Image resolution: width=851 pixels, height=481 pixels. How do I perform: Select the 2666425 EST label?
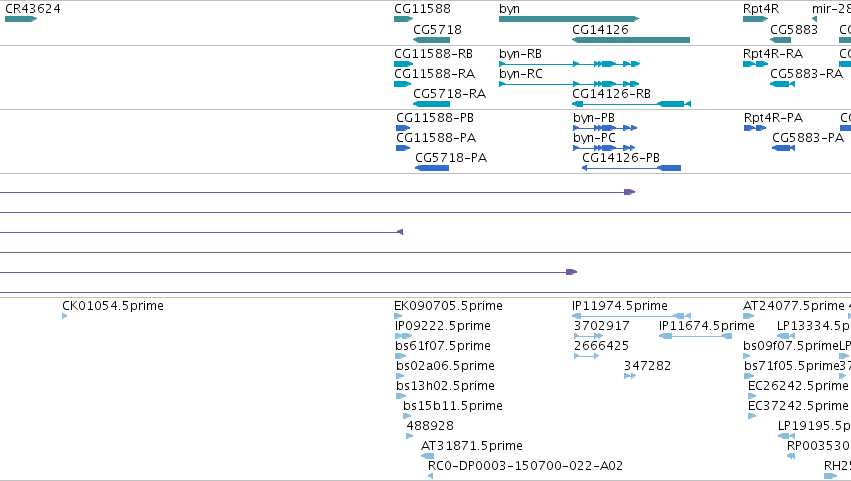[601, 346]
